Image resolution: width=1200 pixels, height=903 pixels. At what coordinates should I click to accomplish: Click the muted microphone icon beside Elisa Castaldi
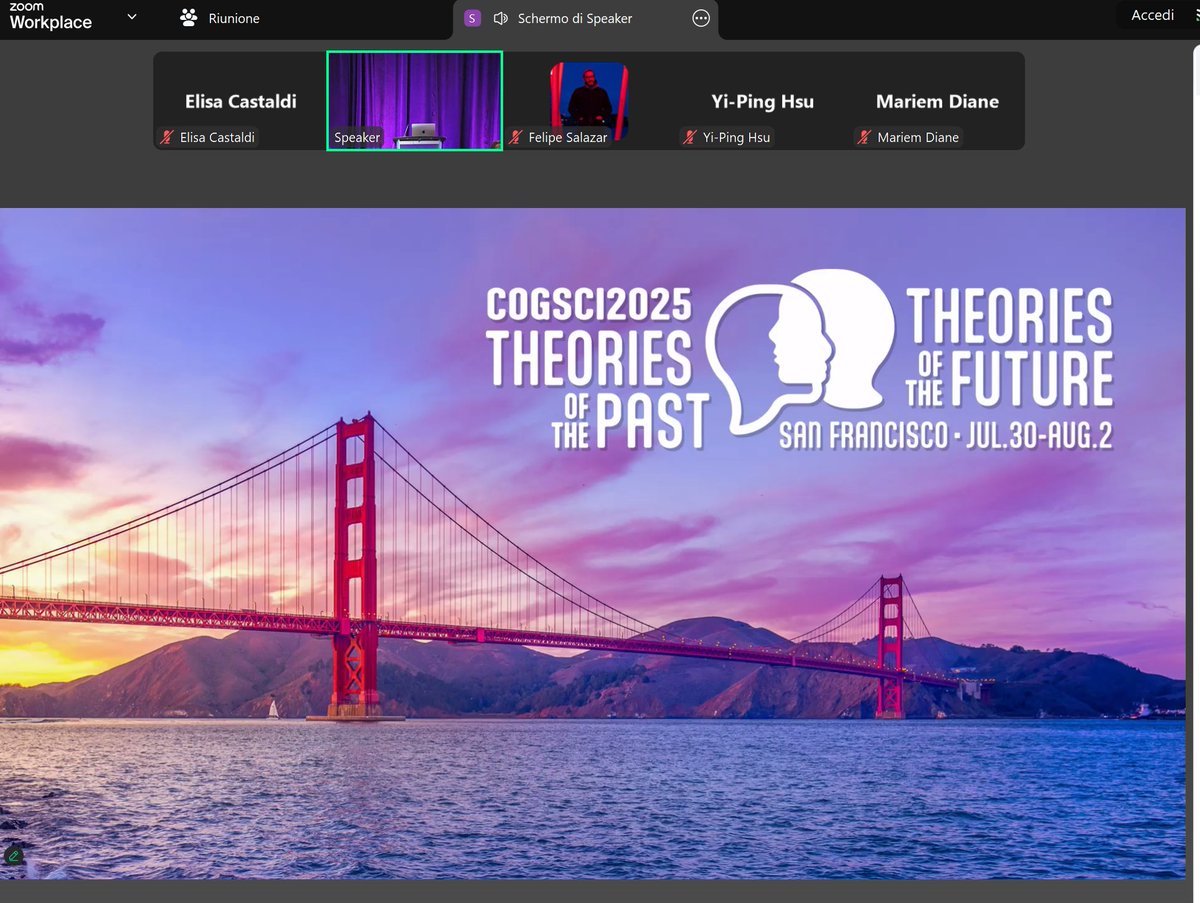tap(166, 138)
